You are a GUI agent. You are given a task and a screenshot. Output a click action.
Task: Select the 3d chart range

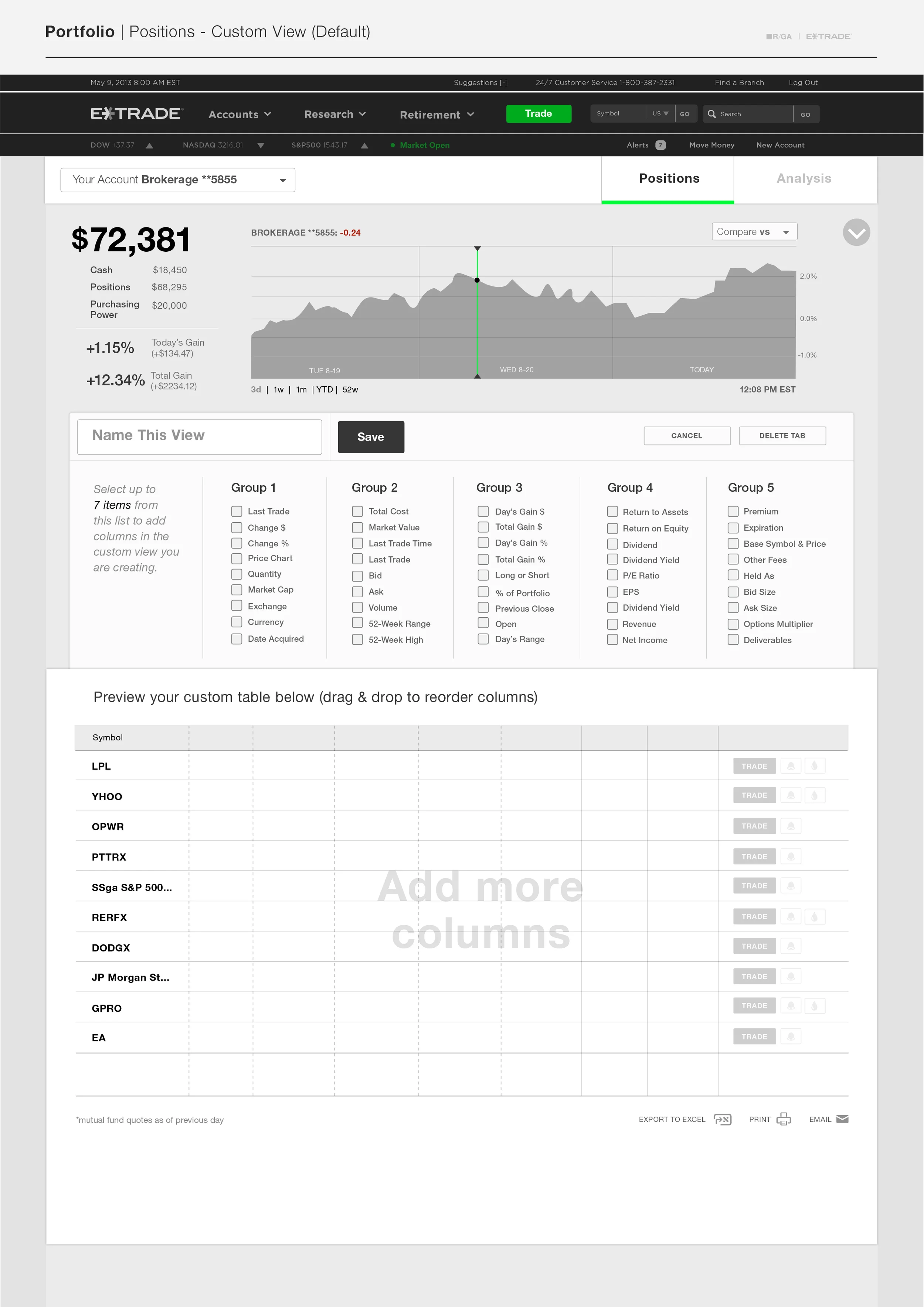tap(256, 389)
